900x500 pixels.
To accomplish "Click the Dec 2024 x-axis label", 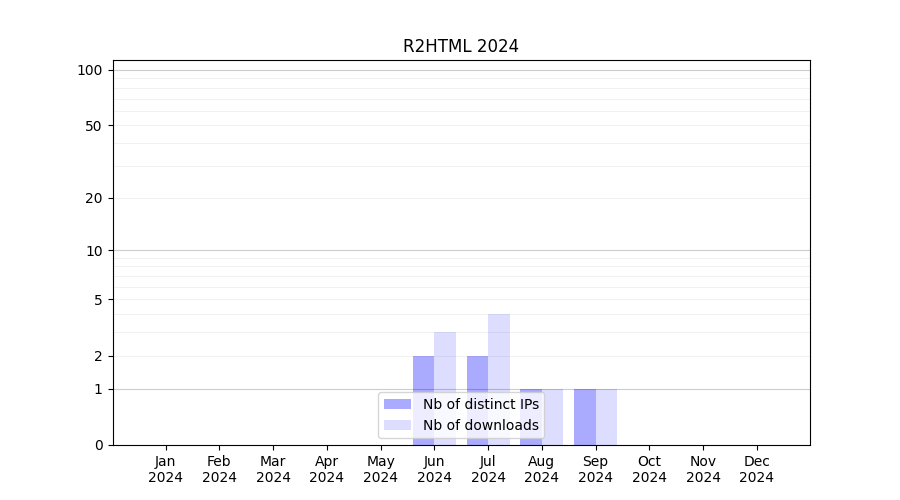I will 756,469.
